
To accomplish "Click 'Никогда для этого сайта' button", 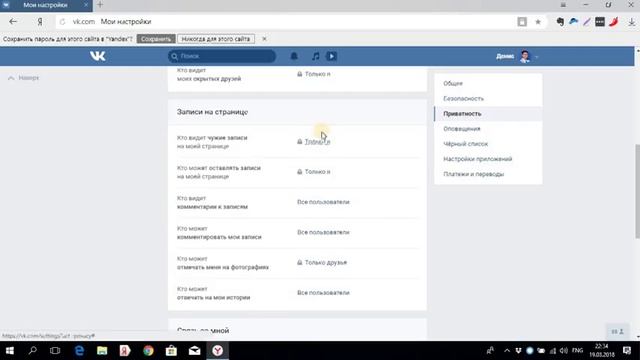I will 216,39.
